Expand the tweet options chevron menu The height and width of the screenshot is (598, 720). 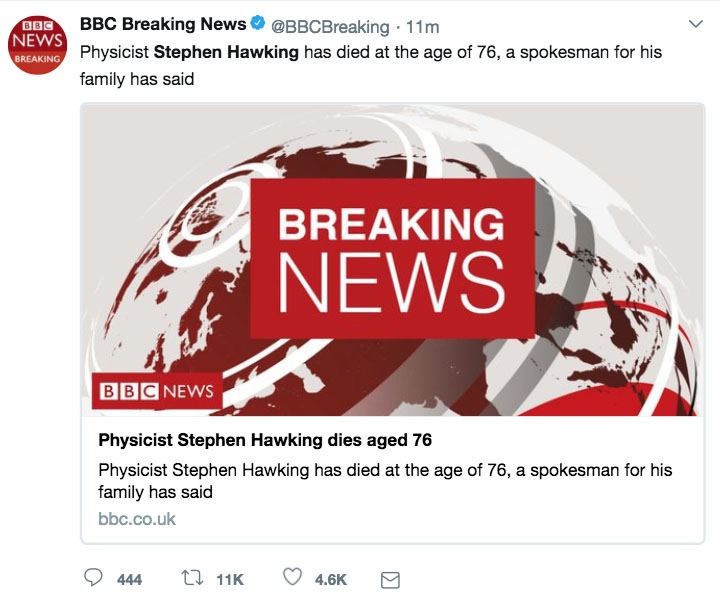tap(697, 24)
